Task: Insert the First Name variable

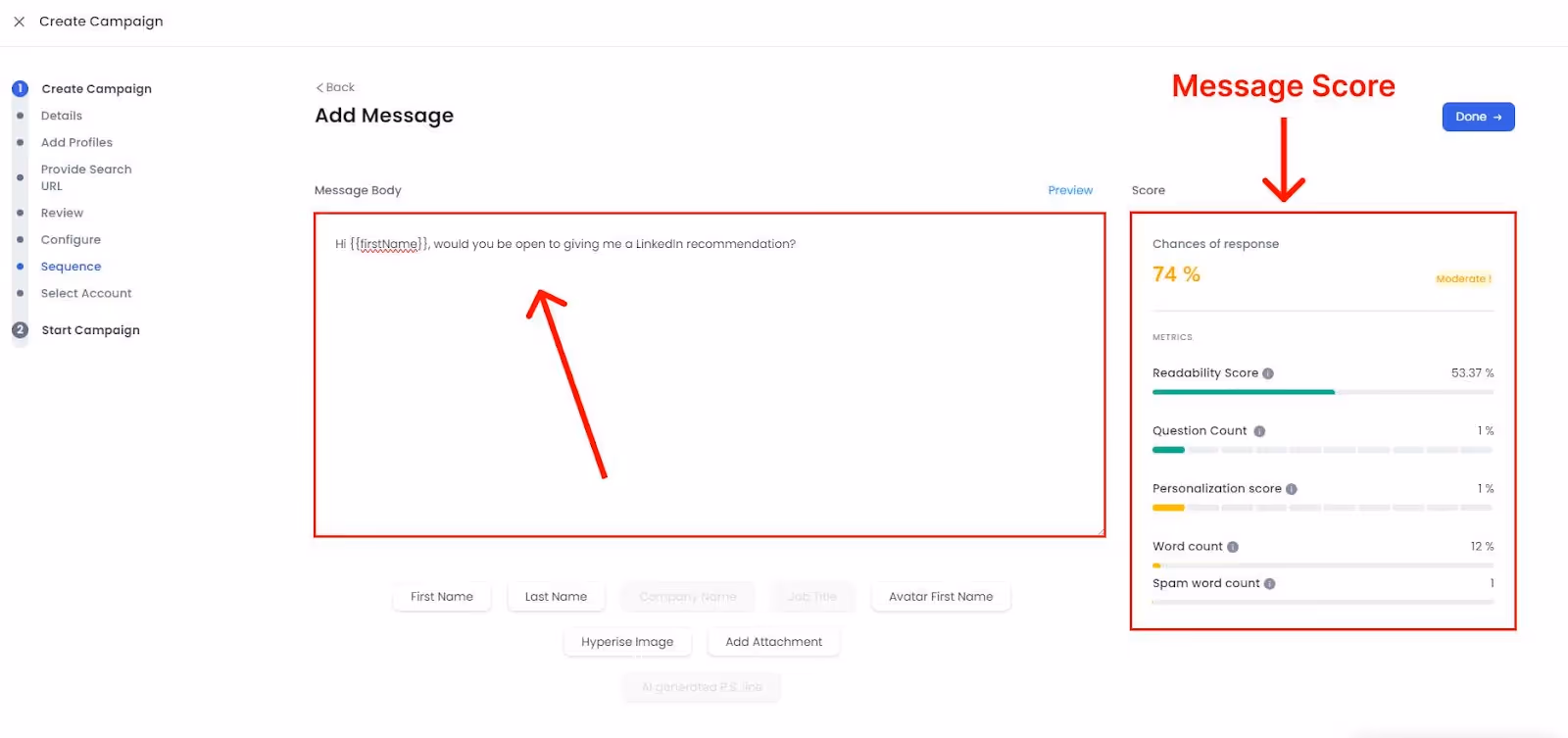Action: click(441, 597)
